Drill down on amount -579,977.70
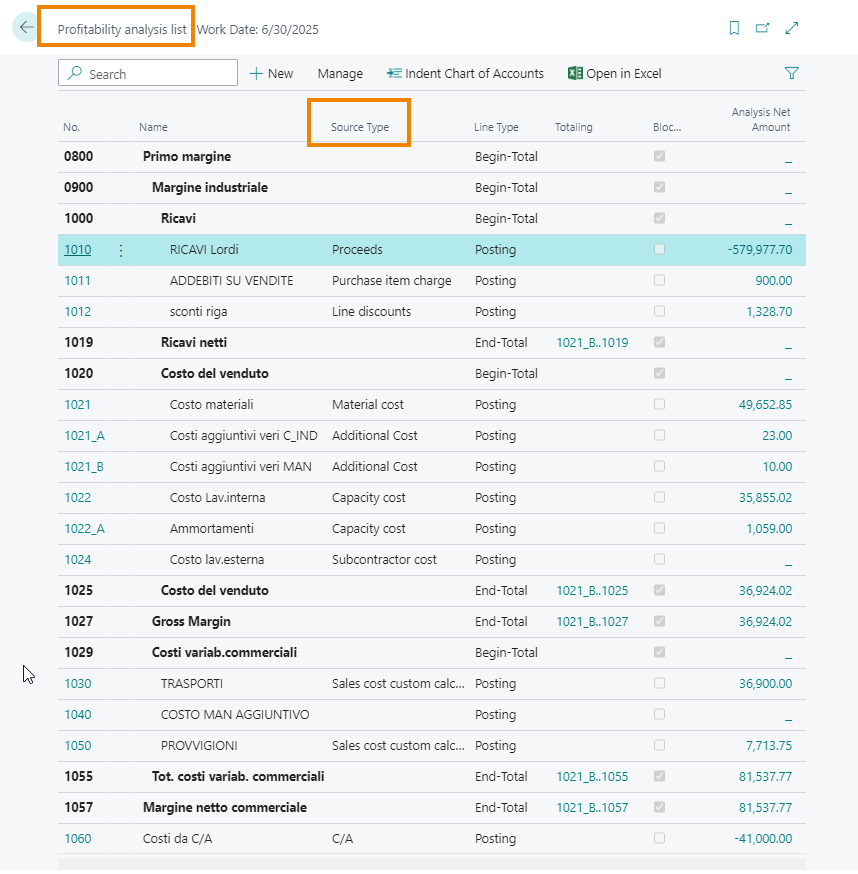 [x=759, y=250]
